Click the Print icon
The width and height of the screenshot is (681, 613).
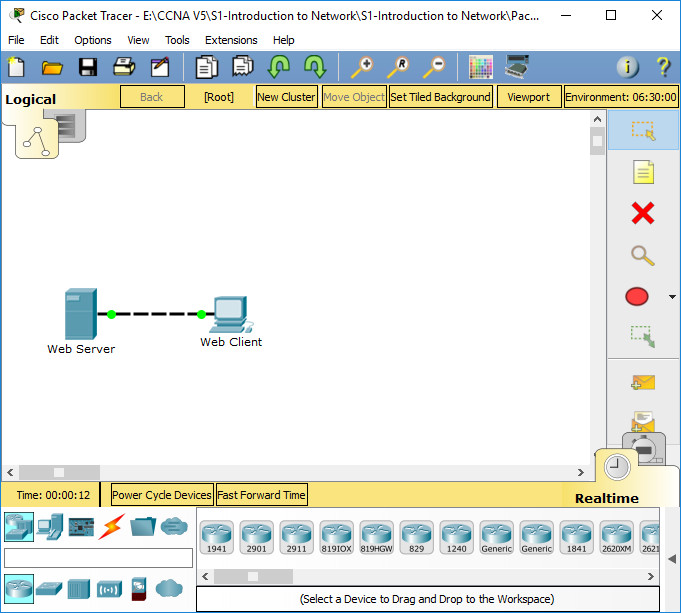(124, 67)
